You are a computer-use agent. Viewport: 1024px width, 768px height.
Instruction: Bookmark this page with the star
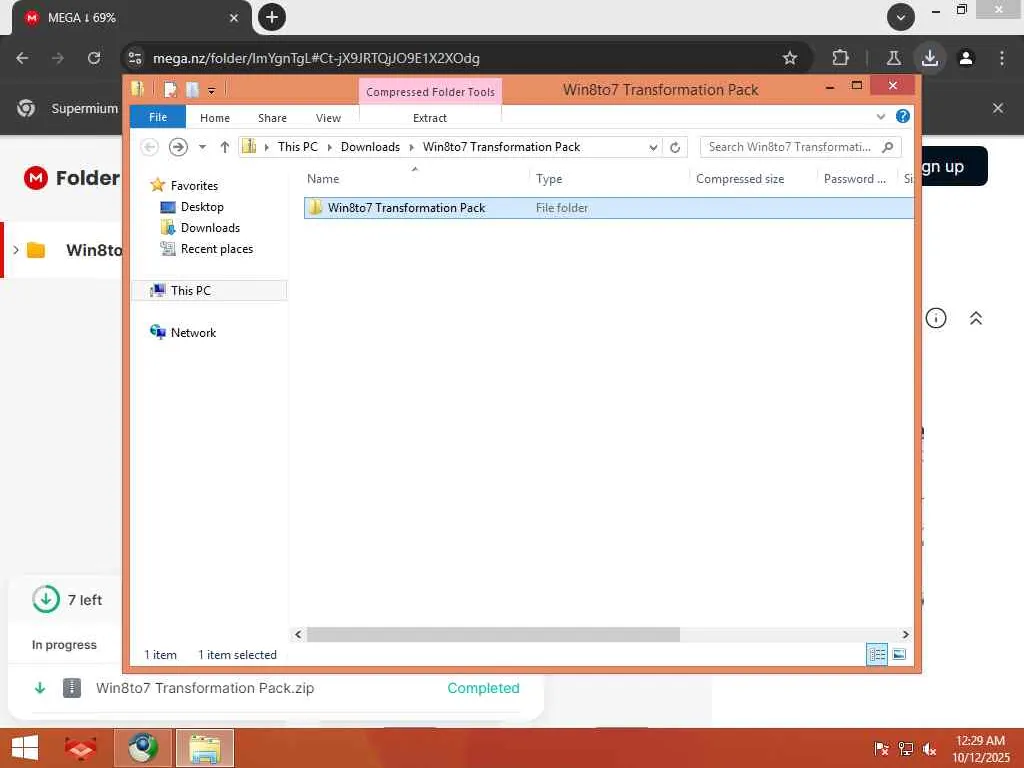click(790, 58)
